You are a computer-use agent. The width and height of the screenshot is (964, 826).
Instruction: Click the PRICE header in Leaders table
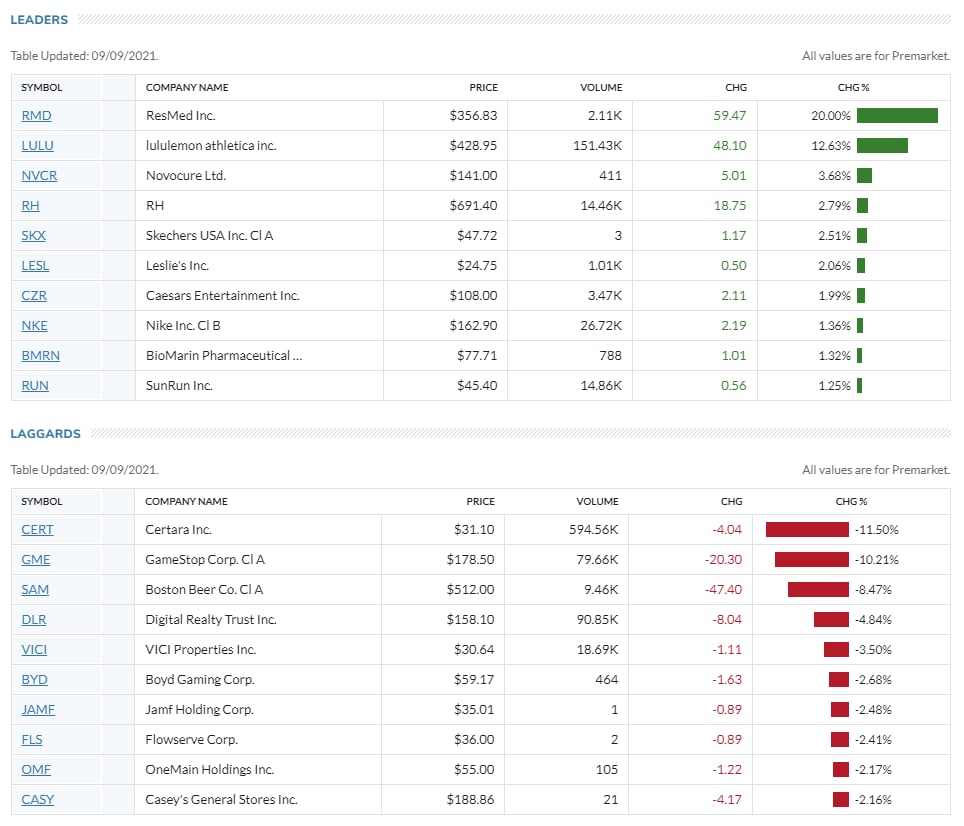484,88
